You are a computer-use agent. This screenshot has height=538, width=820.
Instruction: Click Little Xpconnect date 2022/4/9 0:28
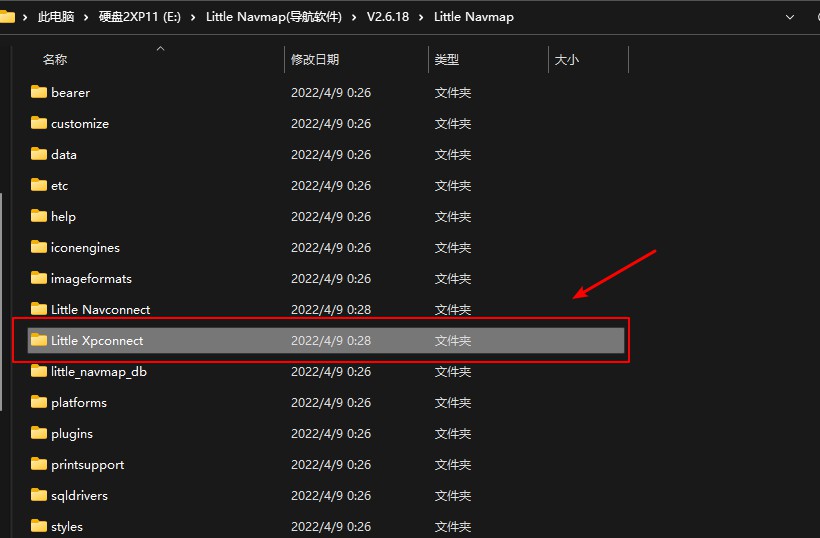point(331,340)
